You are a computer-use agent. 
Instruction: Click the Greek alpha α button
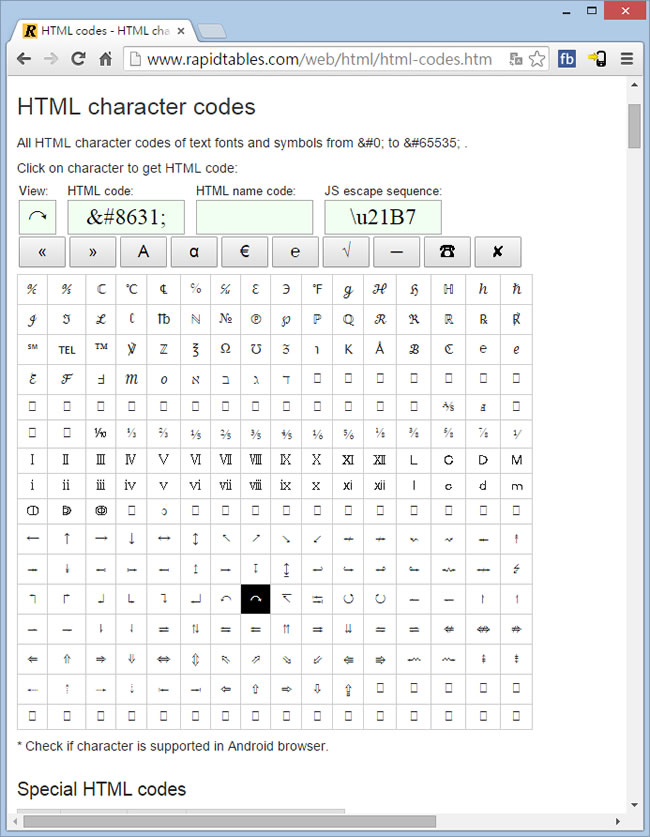(x=194, y=252)
